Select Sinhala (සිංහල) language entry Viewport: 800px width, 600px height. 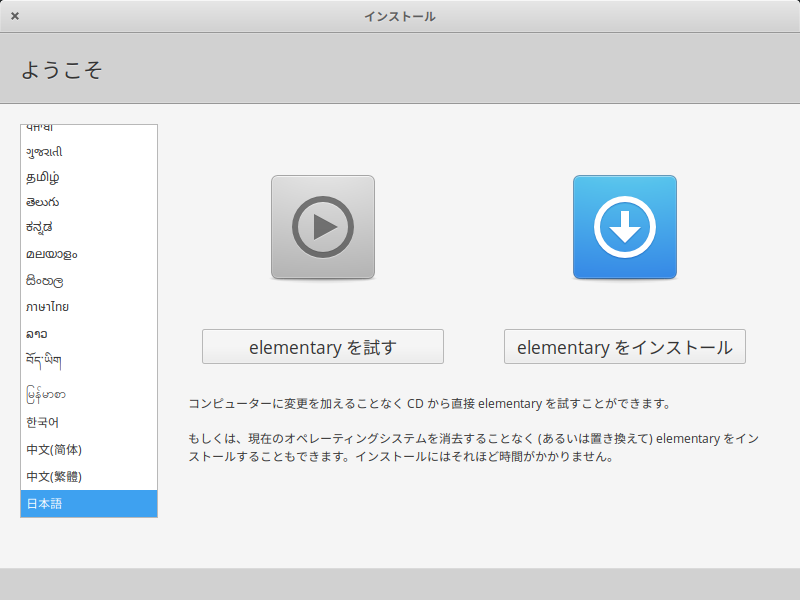coord(89,281)
